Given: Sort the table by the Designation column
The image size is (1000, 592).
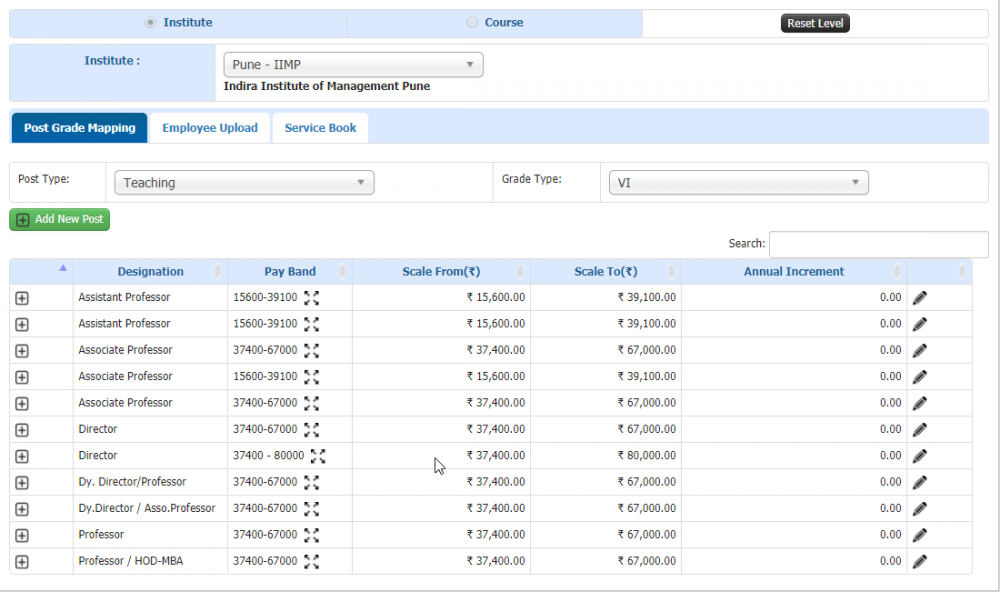Looking at the screenshot, I should click(x=151, y=272).
